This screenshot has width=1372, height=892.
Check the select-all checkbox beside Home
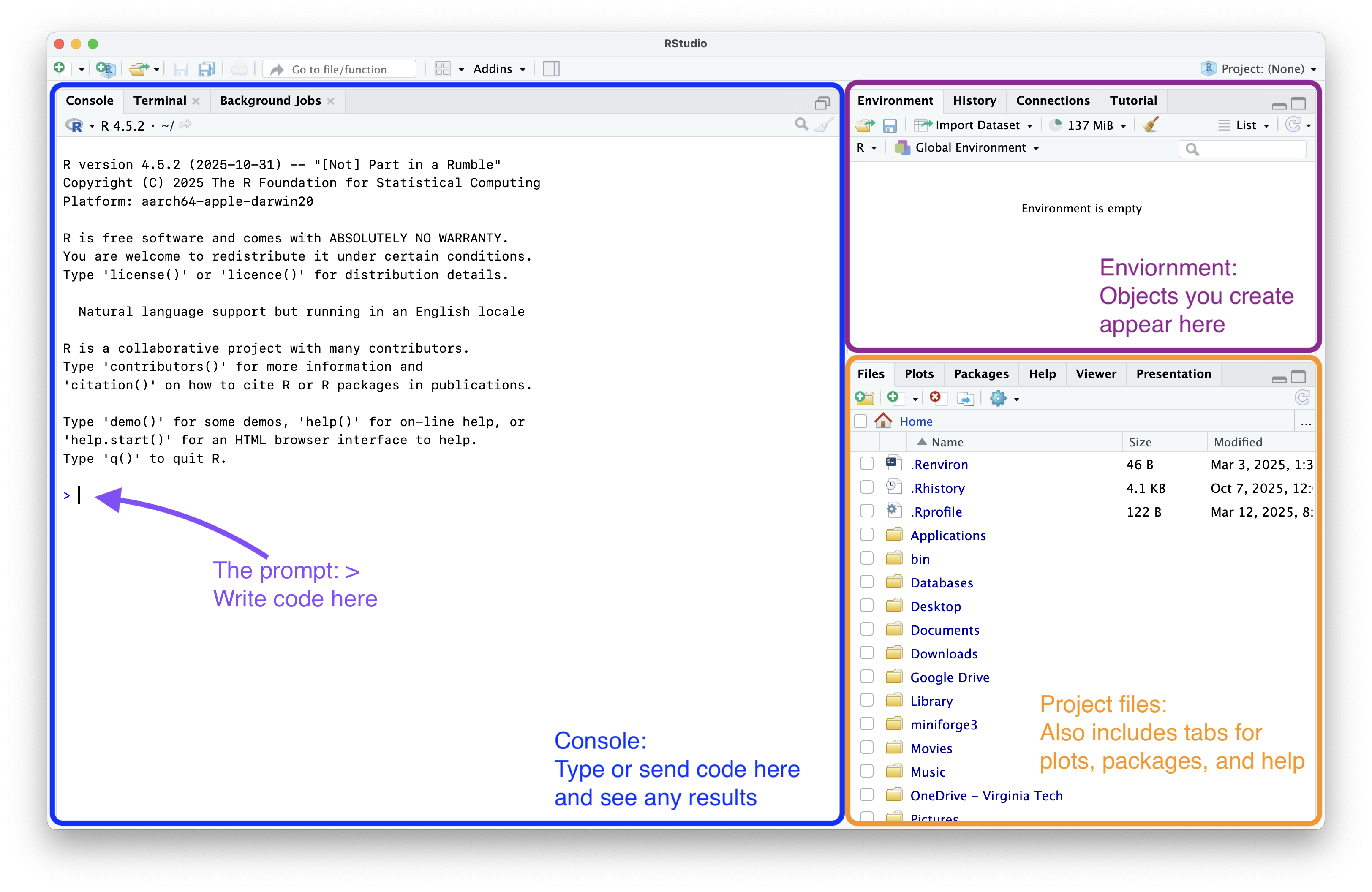point(860,421)
